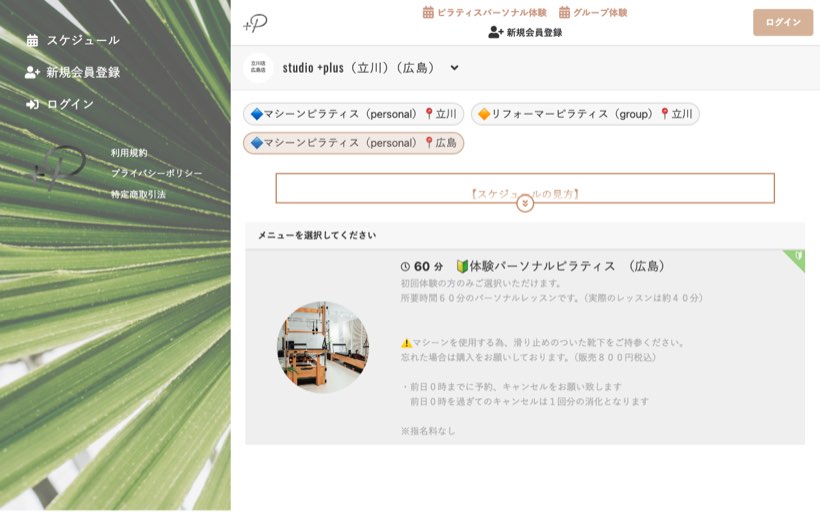This screenshot has width=820, height=512.
Task: Open the プライバシーポリシー link
Action: pyautogui.click(x=156, y=173)
